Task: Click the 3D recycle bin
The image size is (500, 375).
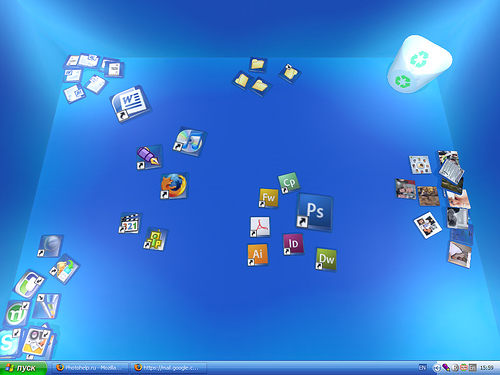Action: (x=419, y=63)
